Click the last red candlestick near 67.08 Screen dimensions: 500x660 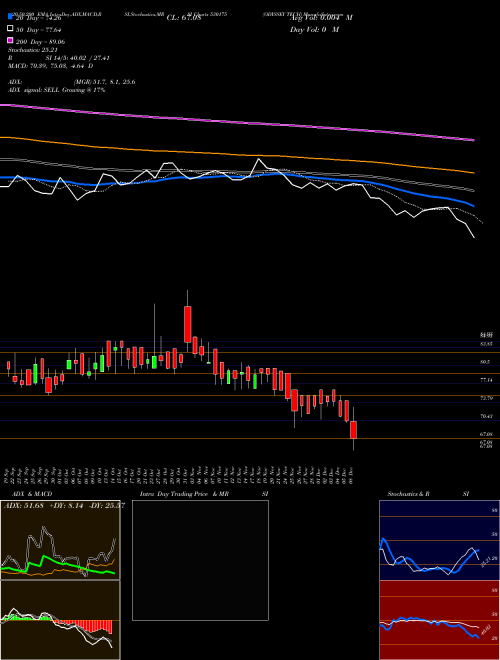click(x=354, y=430)
